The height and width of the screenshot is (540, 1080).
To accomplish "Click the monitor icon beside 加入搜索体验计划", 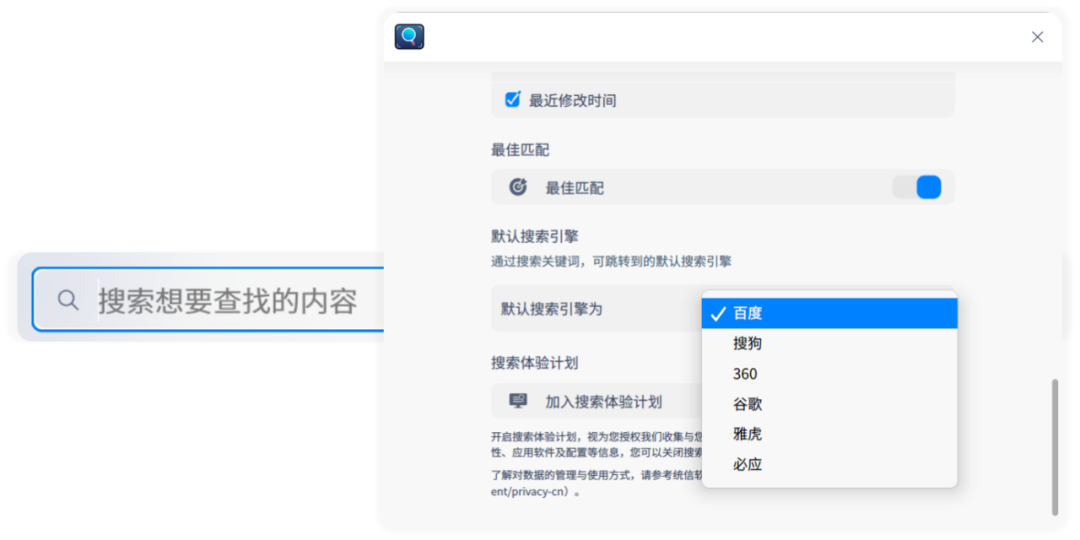I will point(518,401).
